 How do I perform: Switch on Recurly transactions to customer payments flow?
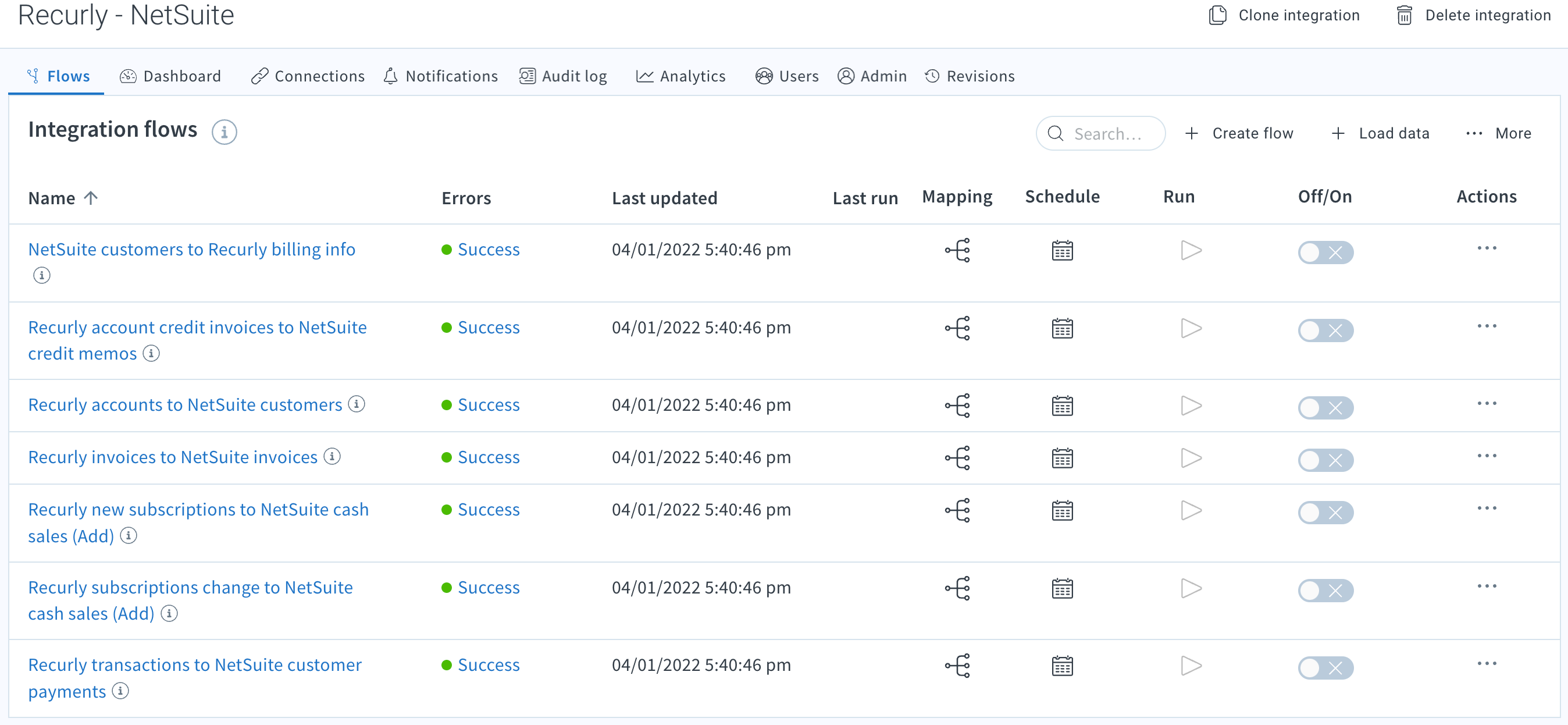coord(1325,667)
